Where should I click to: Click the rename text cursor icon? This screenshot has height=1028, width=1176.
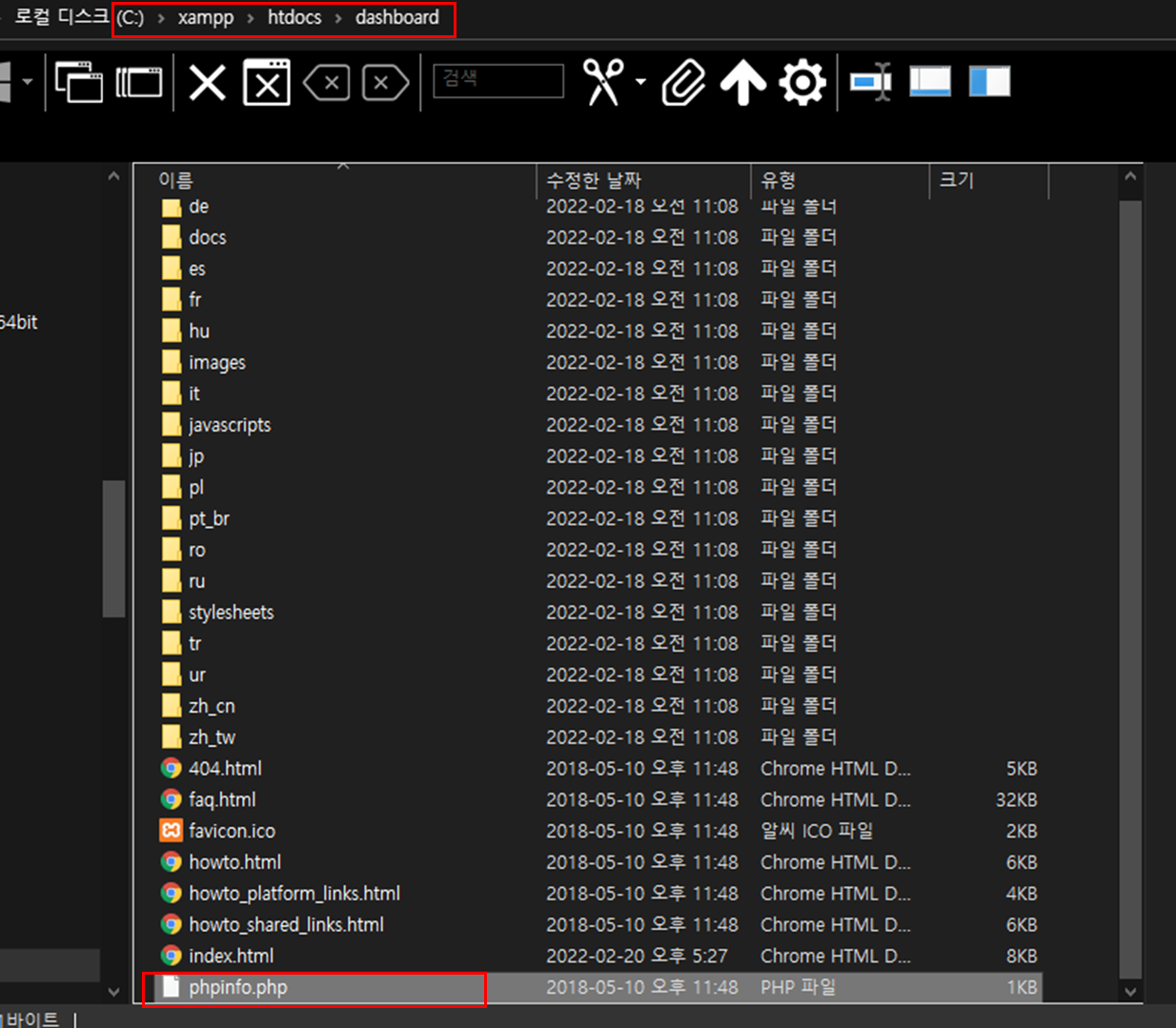tap(871, 82)
